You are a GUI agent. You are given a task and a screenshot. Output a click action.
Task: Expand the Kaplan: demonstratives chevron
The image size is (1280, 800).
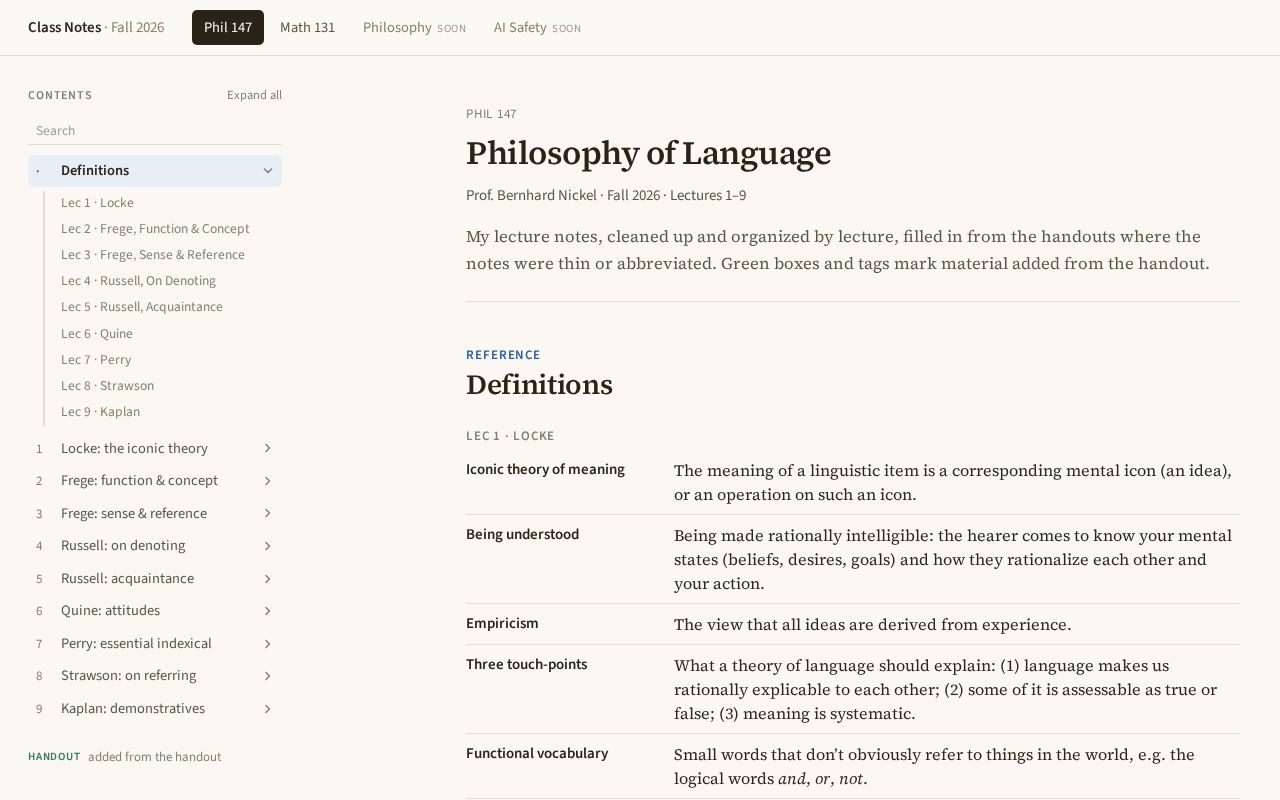pos(268,708)
